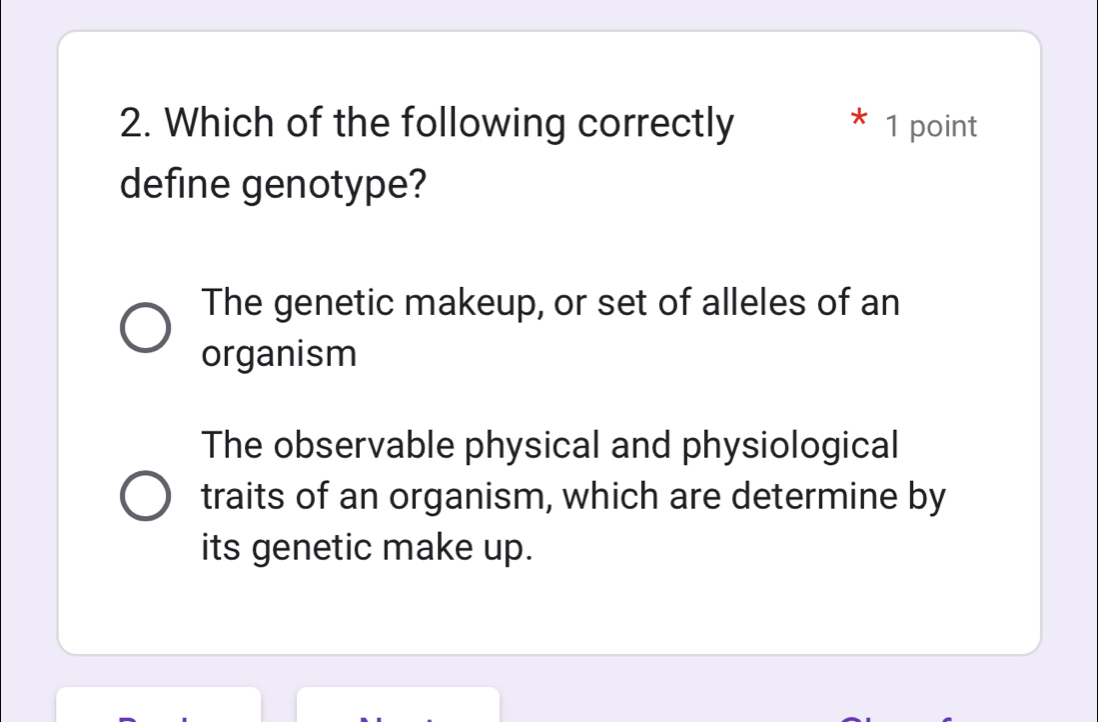Click the "1 point" score label
Screen dimensions: 1098x722
(x=930, y=127)
